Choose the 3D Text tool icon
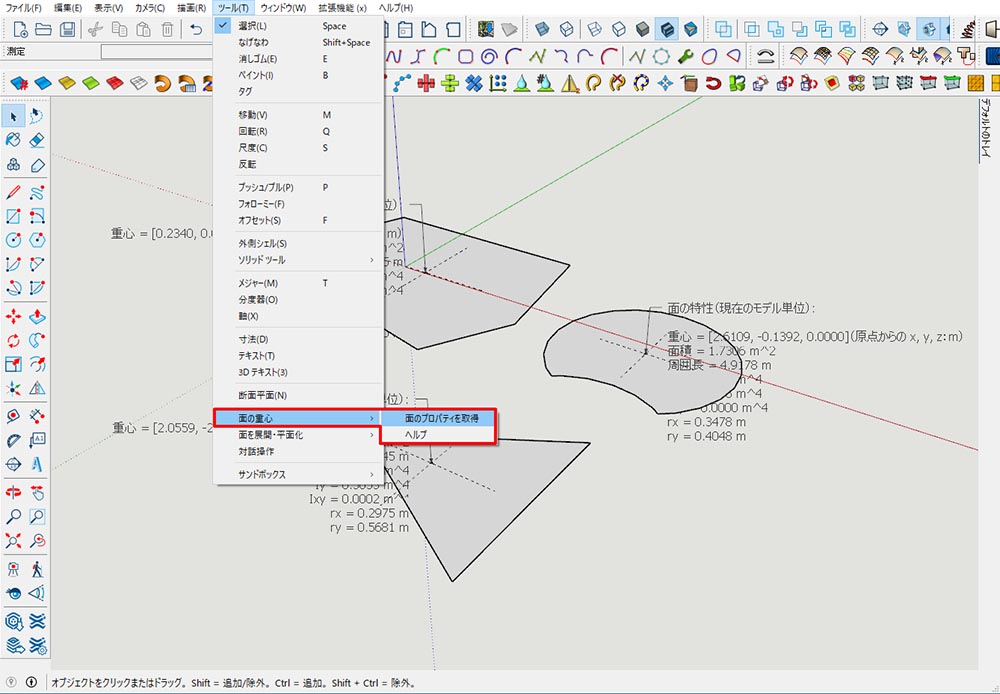The height and width of the screenshot is (694, 1000). pyautogui.click(x=37, y=464)
